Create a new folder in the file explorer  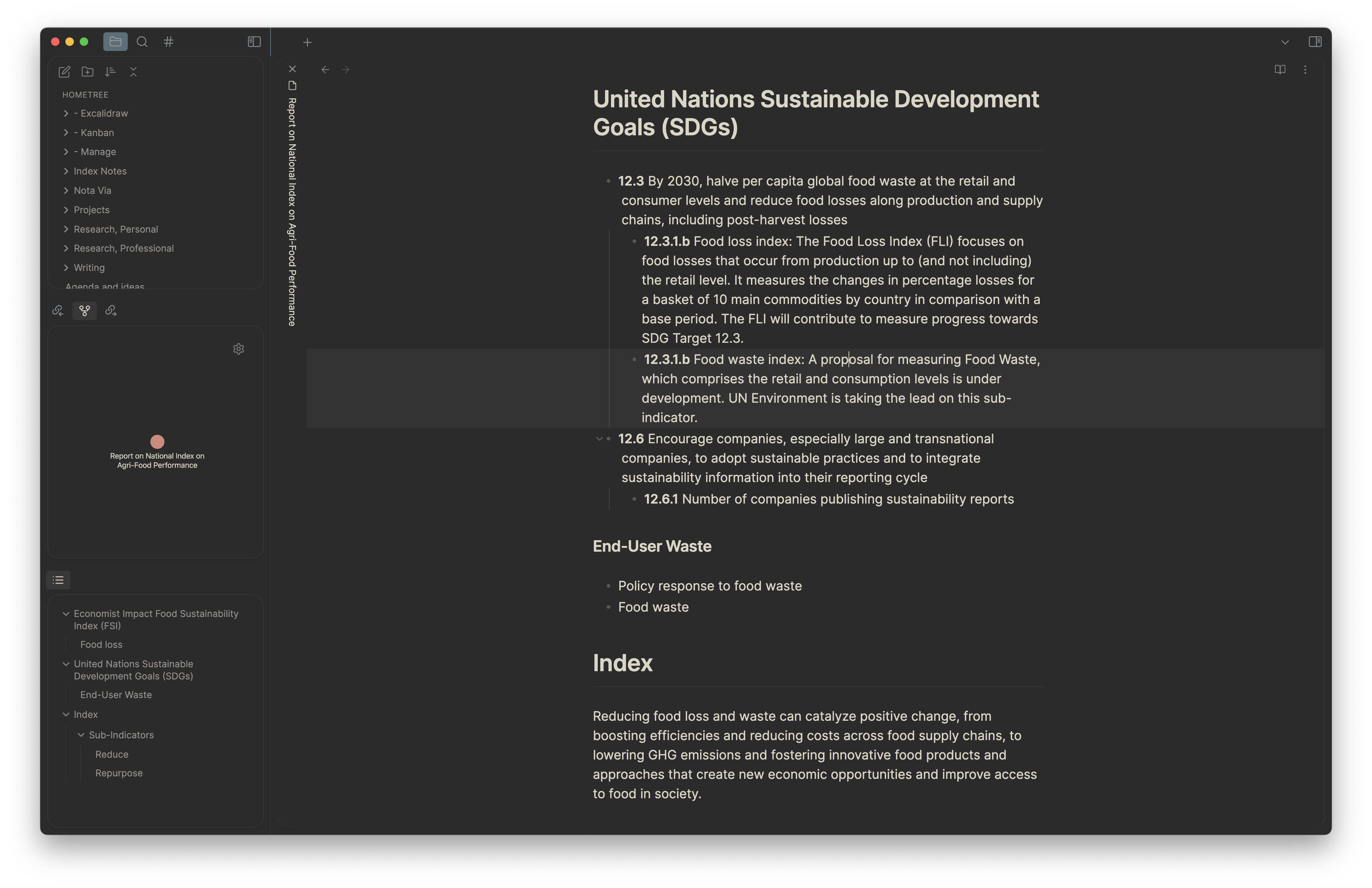[x=87, y=71]
